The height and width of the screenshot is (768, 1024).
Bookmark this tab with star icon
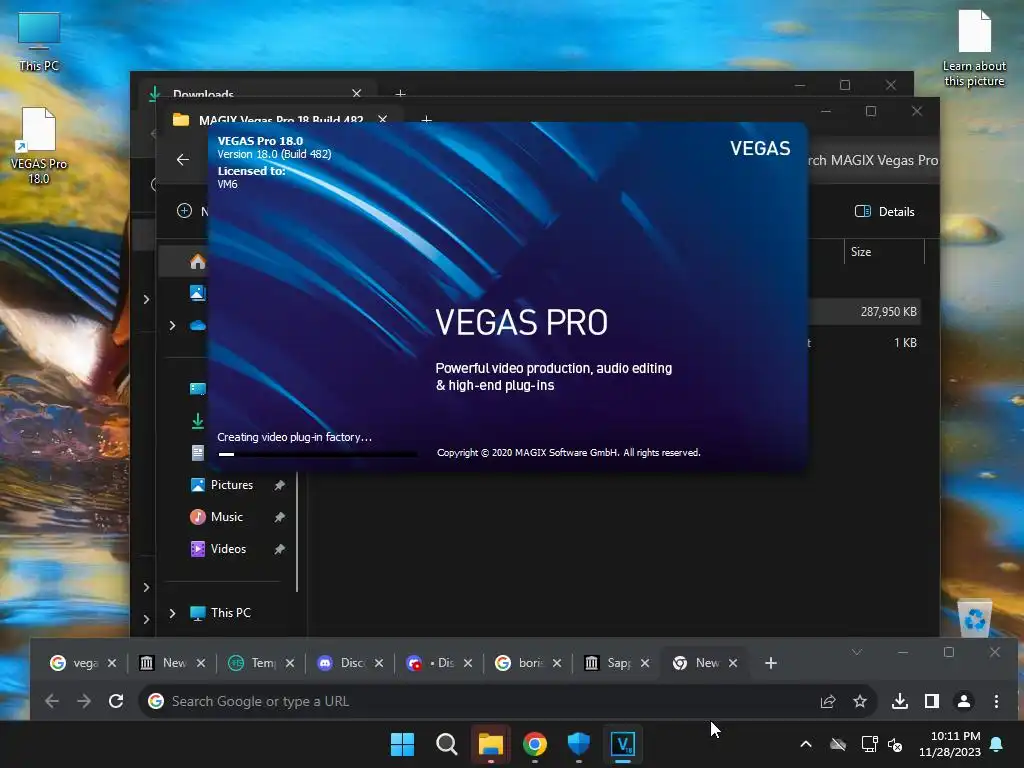tap(860, 701)
